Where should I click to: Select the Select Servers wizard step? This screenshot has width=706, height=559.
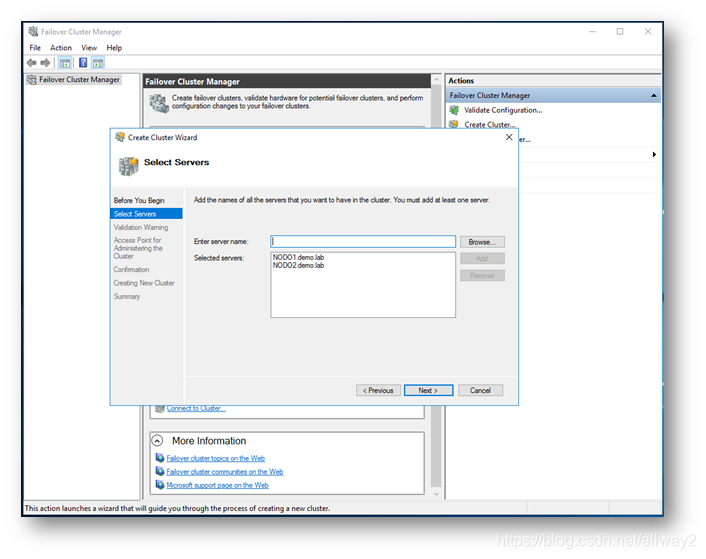click(x=146, y=214)
